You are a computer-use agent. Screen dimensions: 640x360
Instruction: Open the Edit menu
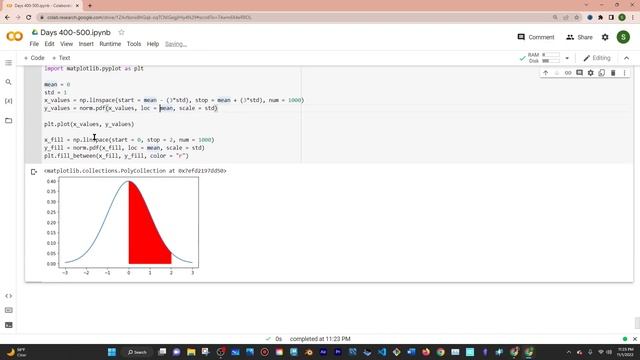(49, 44)
